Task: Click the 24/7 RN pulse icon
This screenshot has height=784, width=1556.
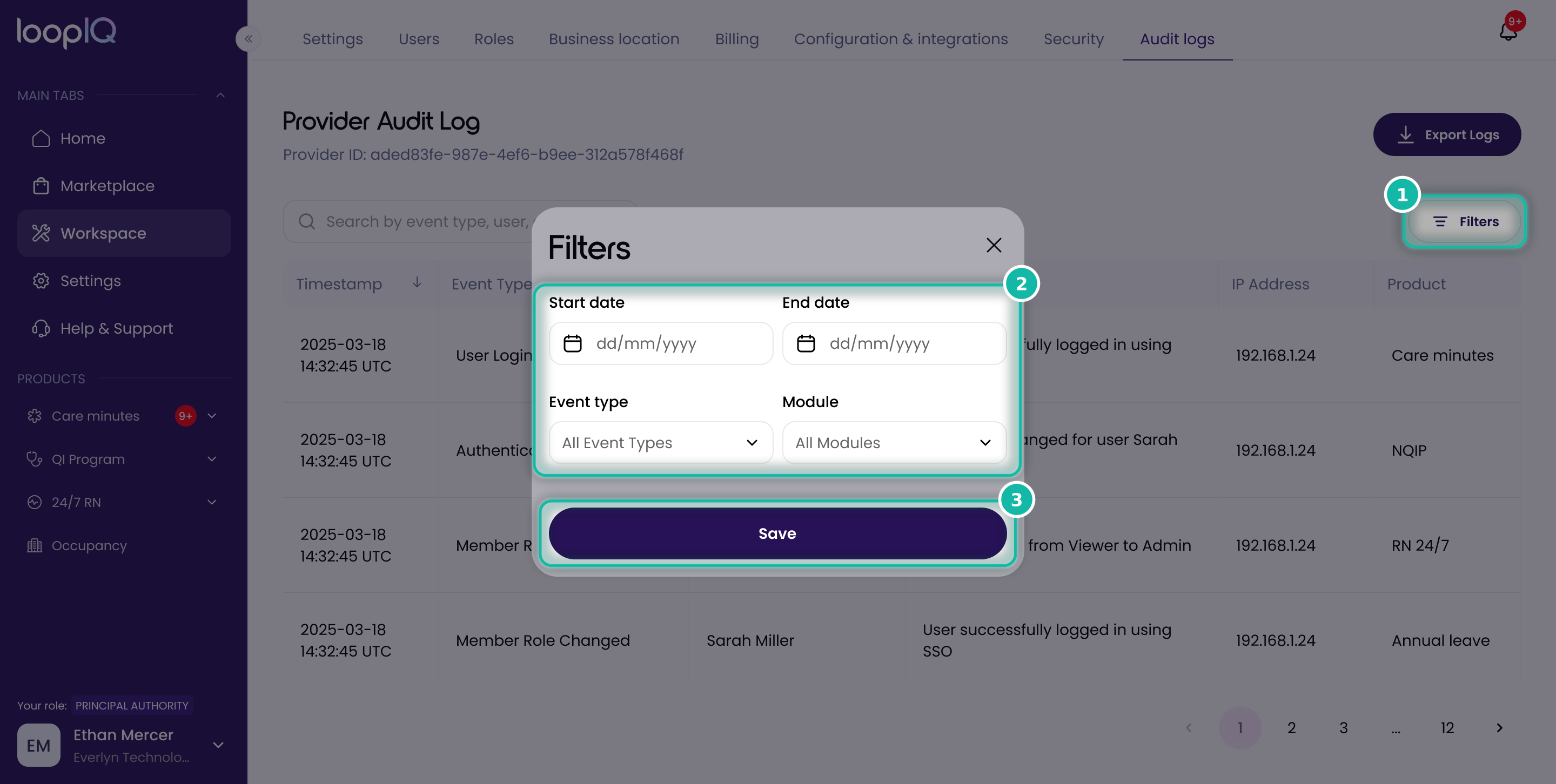Action: coord(35,502)
